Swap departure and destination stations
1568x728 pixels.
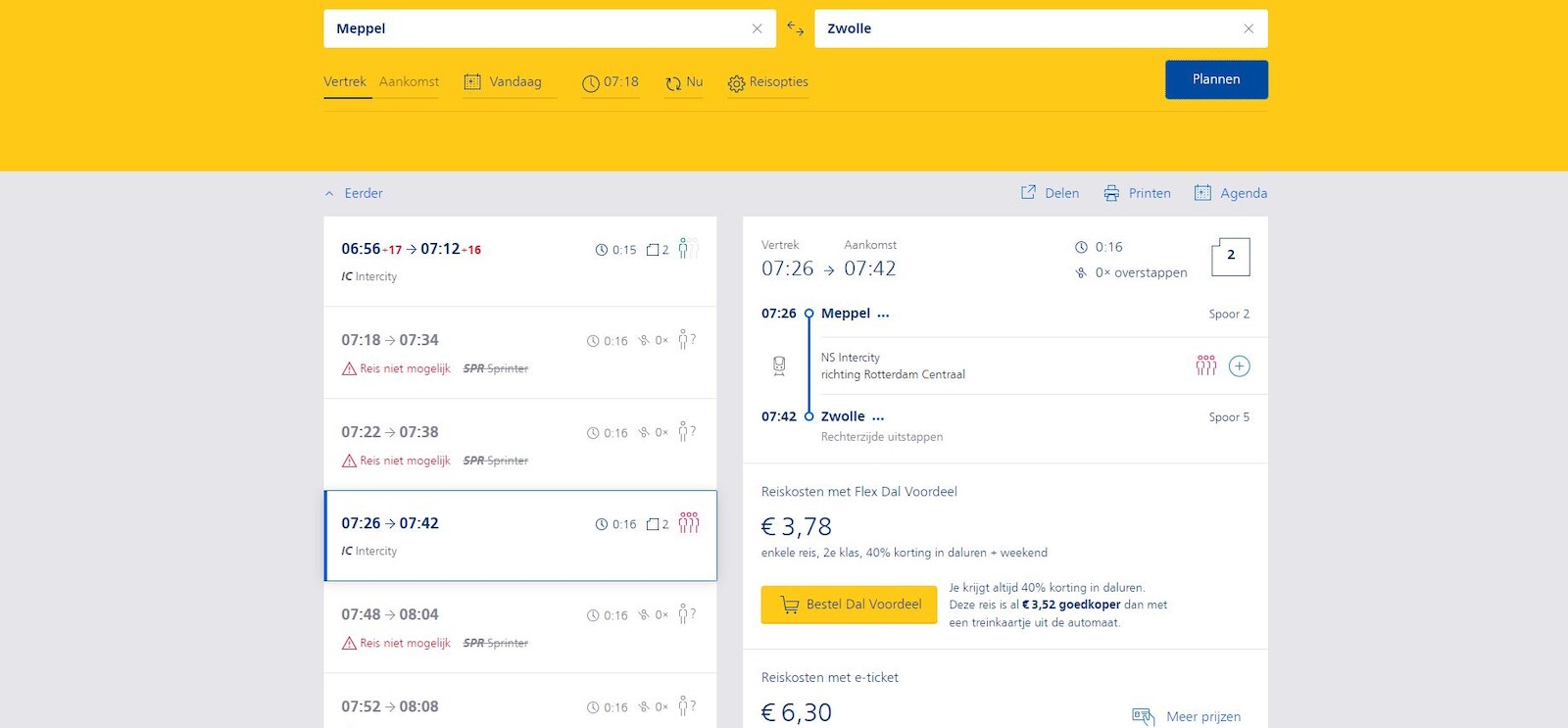795,28
